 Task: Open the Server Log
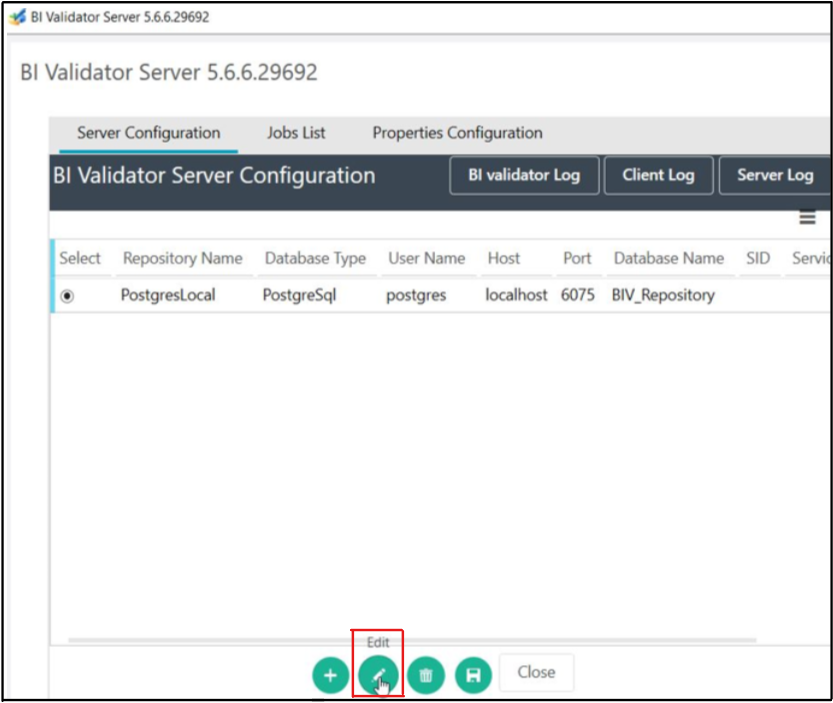click(774, 175)
